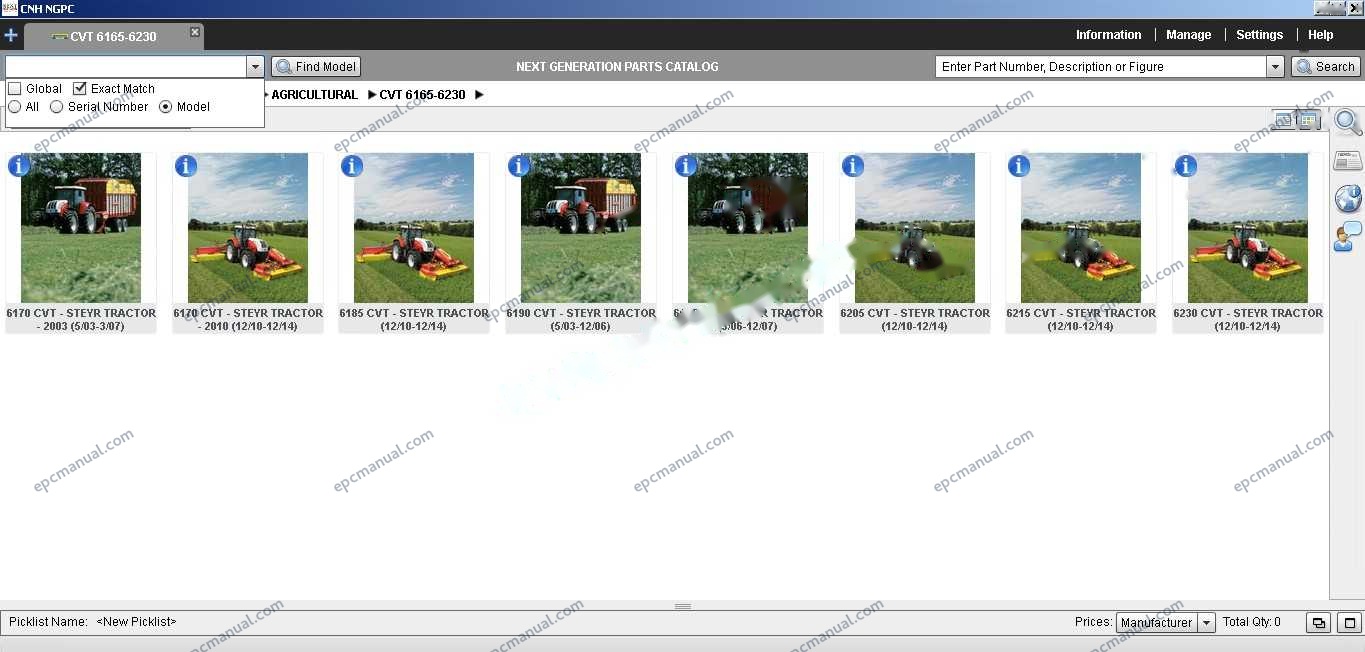Select the All radio button

[x=15, y=107]
